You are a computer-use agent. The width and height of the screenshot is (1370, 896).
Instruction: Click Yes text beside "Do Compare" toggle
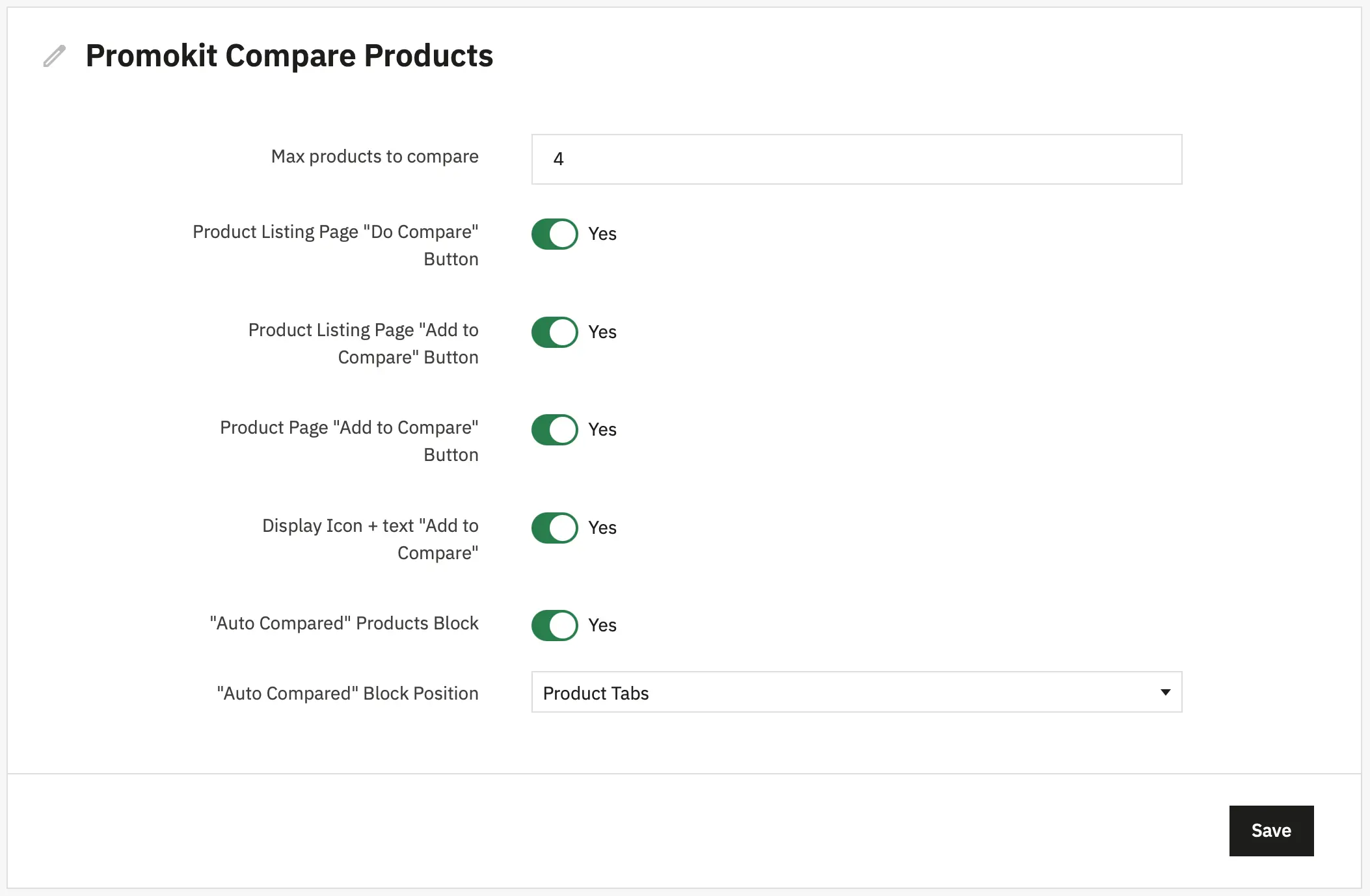602,234
